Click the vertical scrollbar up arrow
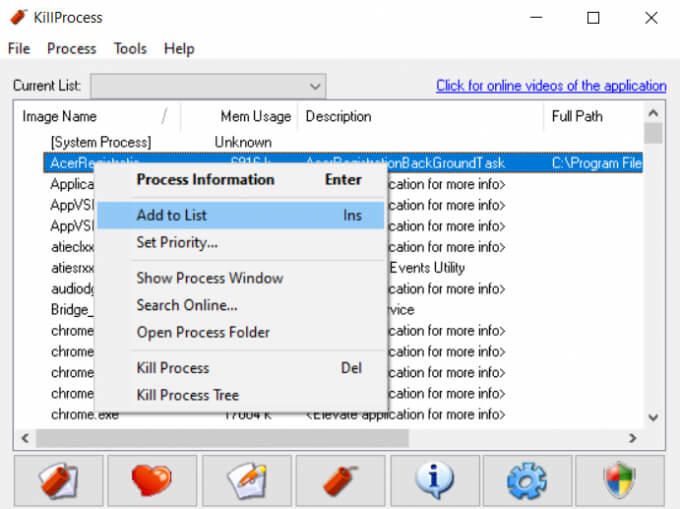The width and height of the screenshot is (680, 509). click(653, 114)
